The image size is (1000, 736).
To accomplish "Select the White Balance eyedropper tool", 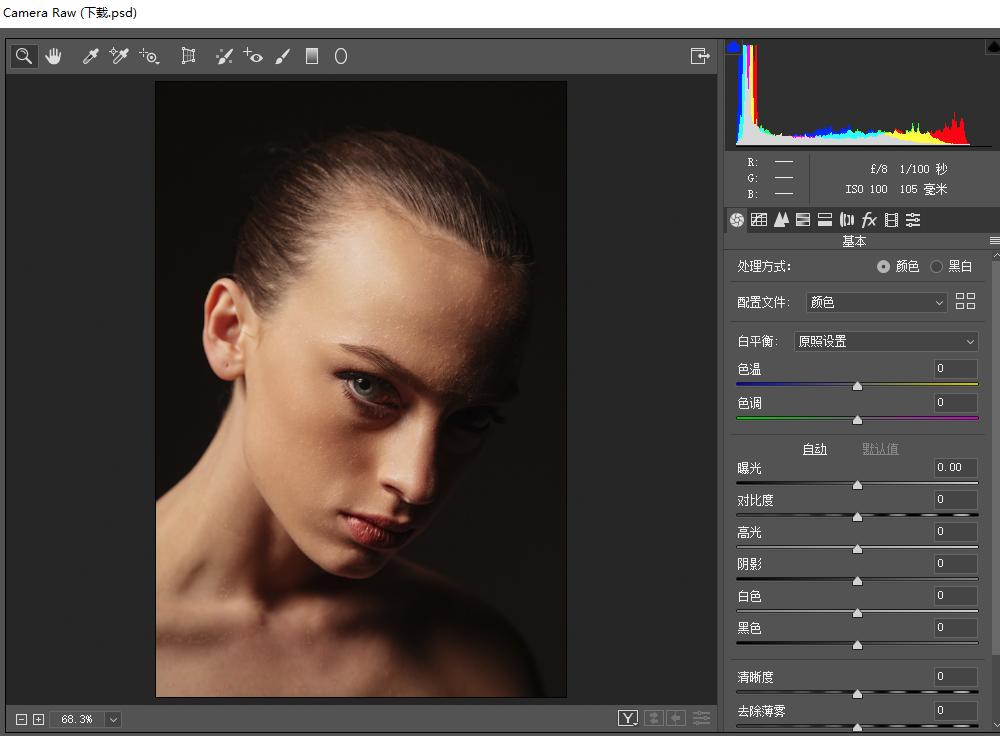I will (90, 57).
